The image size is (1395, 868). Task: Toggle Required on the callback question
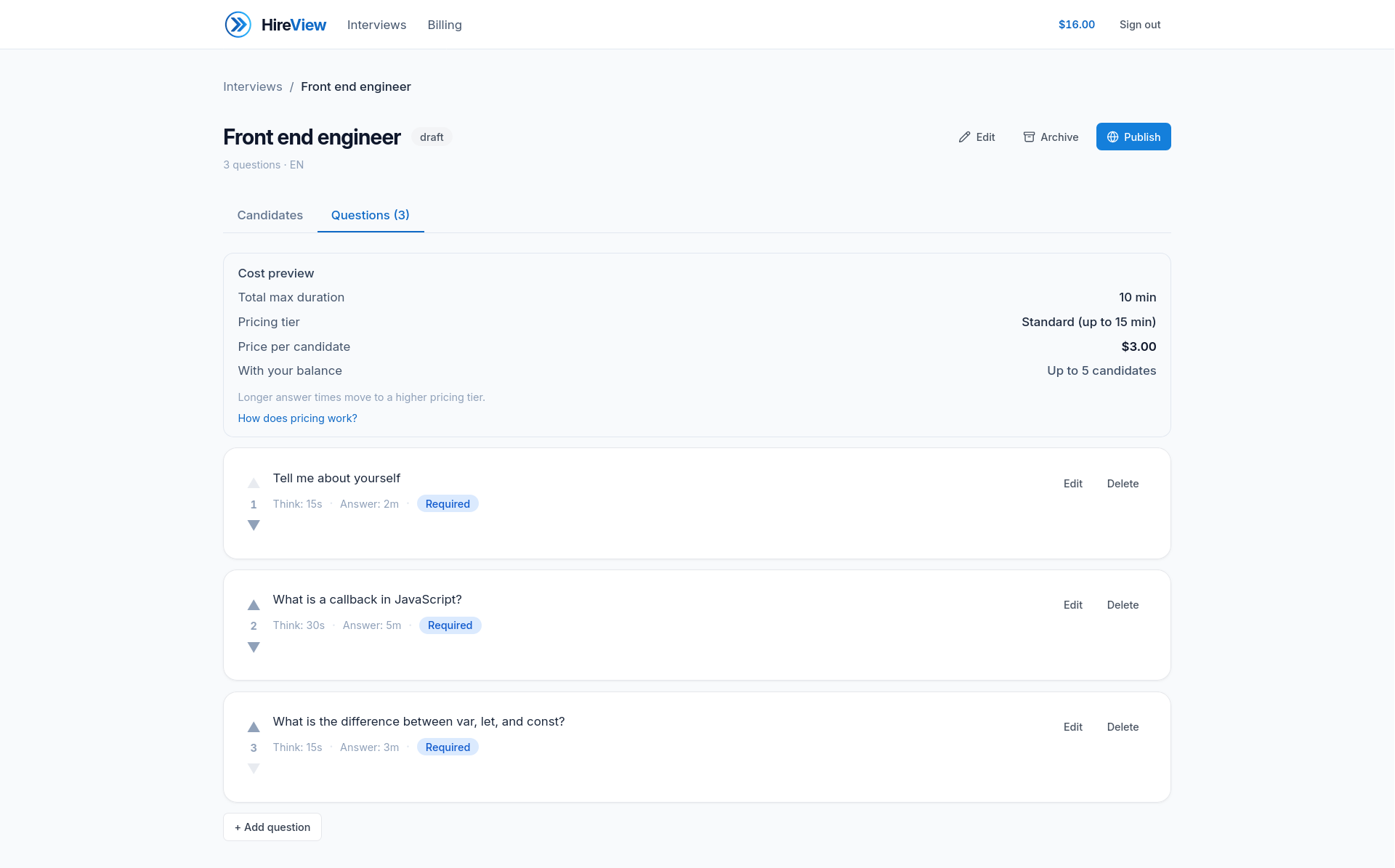click(450, 625)
